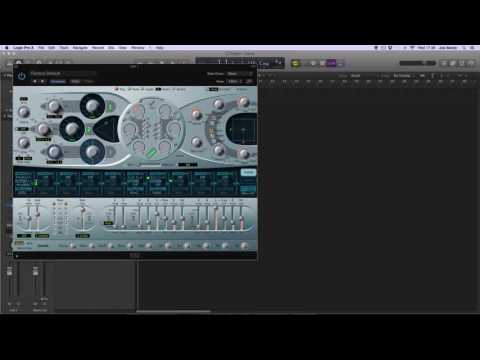Click the last macro knob in bottom row
The image size is (480, 360).
coord(244,246)
